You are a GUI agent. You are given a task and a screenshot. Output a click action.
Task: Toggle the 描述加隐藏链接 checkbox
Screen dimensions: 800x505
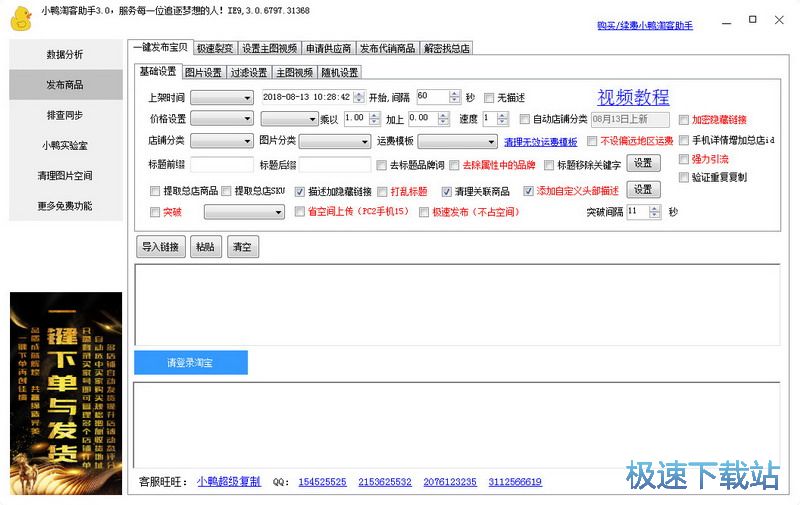click(x=300, y=191)
